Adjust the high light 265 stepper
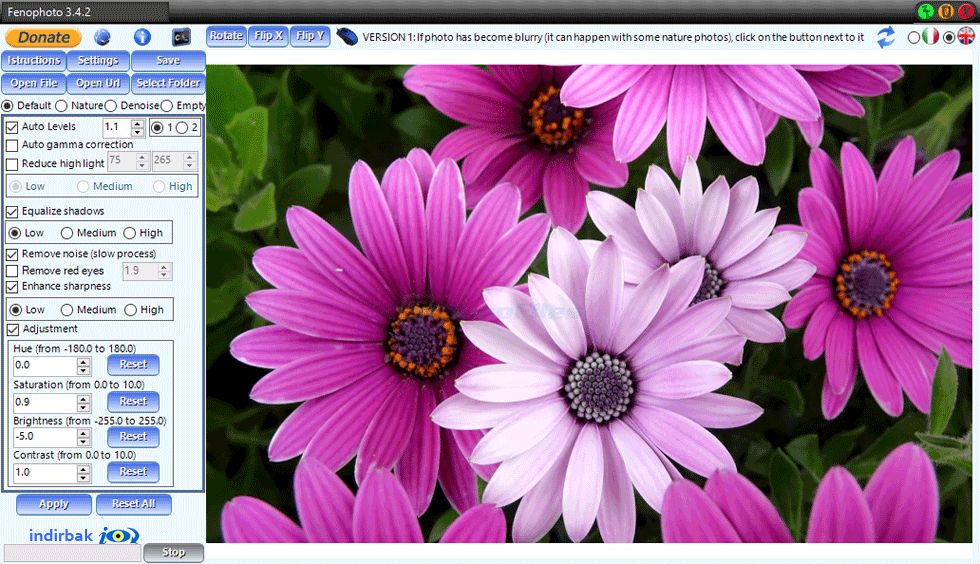The height and width of the screenshot is (564, 980). pos(189,161)
